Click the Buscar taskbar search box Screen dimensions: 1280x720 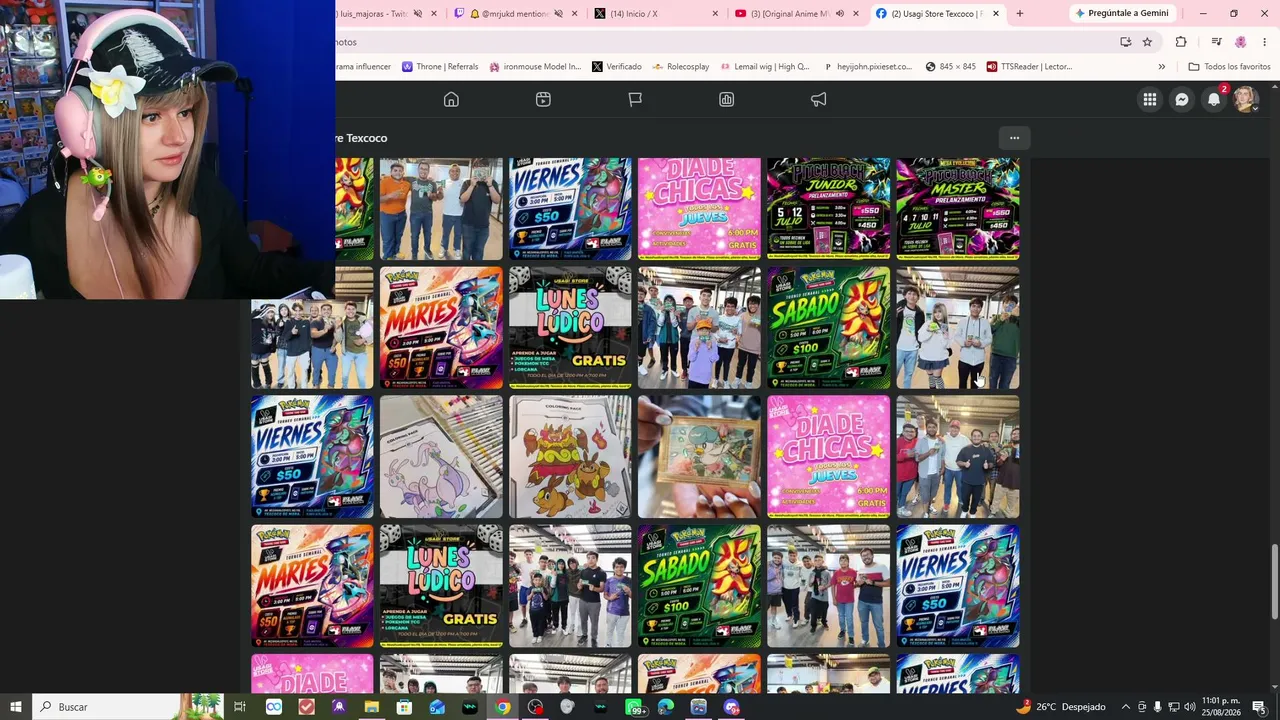tap(127, 707)
